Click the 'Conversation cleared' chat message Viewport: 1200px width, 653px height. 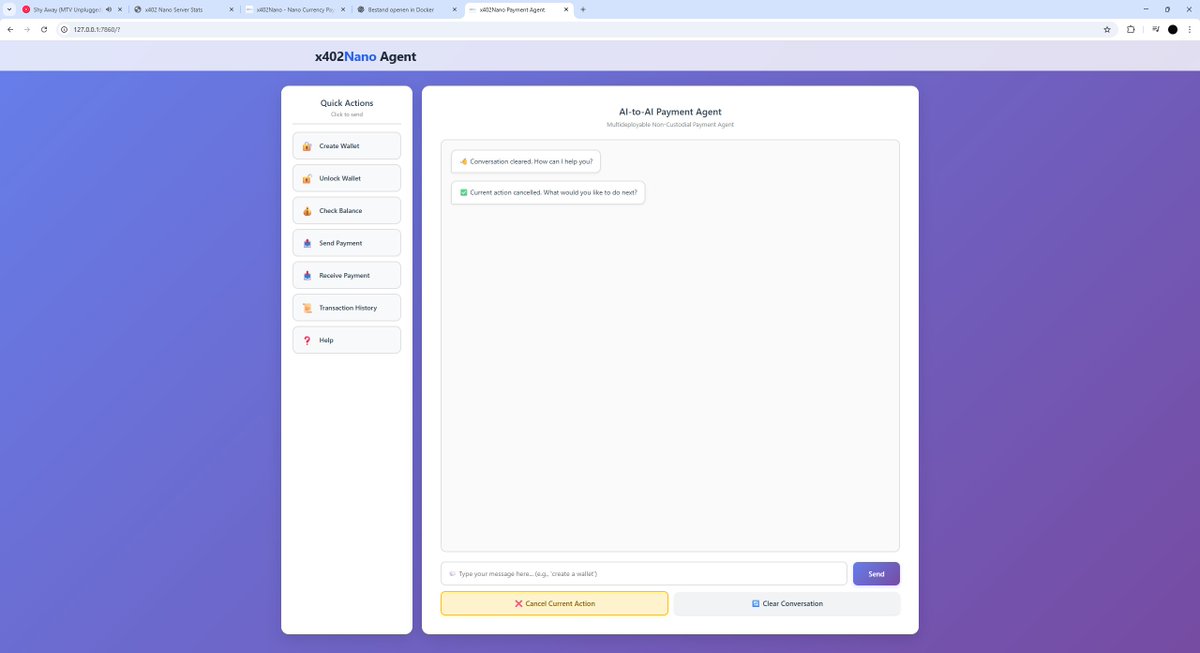526,161
